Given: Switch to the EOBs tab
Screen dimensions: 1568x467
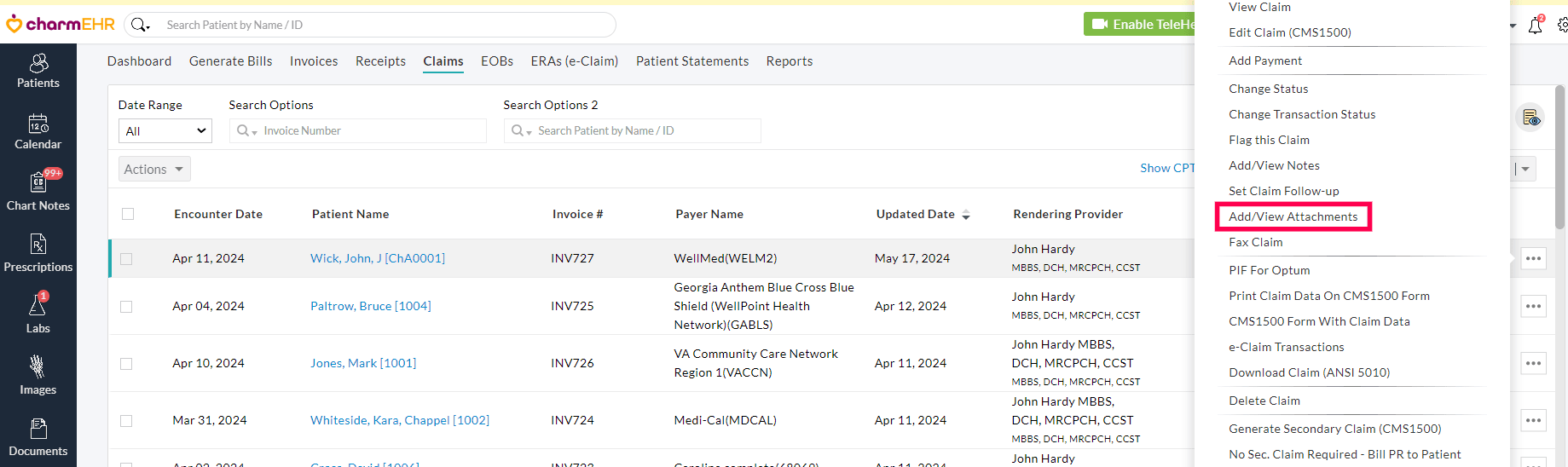Looking at the screenshot, I should [497, 61].
